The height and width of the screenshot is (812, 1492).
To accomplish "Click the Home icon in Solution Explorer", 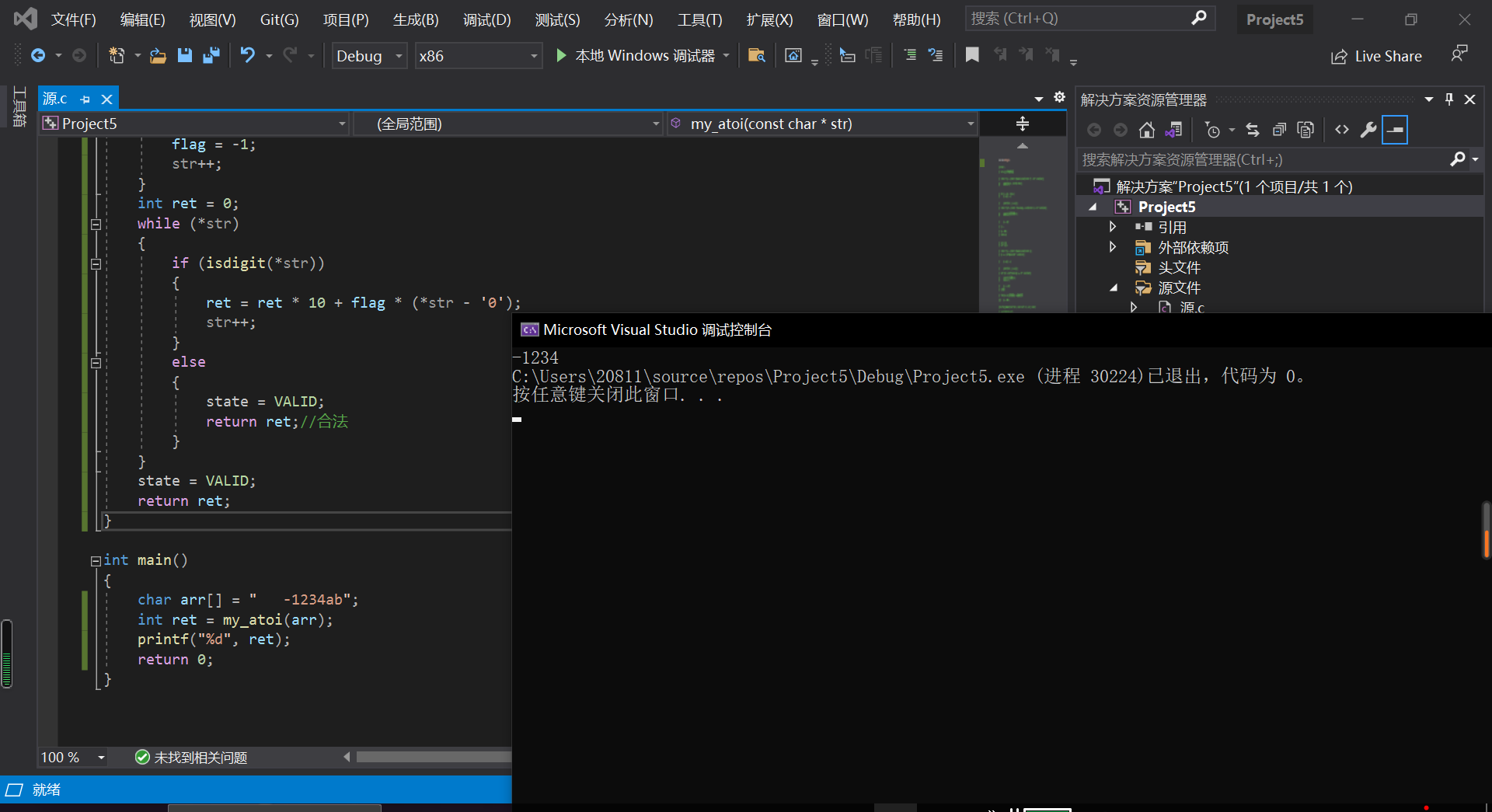I will pos(1147,130).
